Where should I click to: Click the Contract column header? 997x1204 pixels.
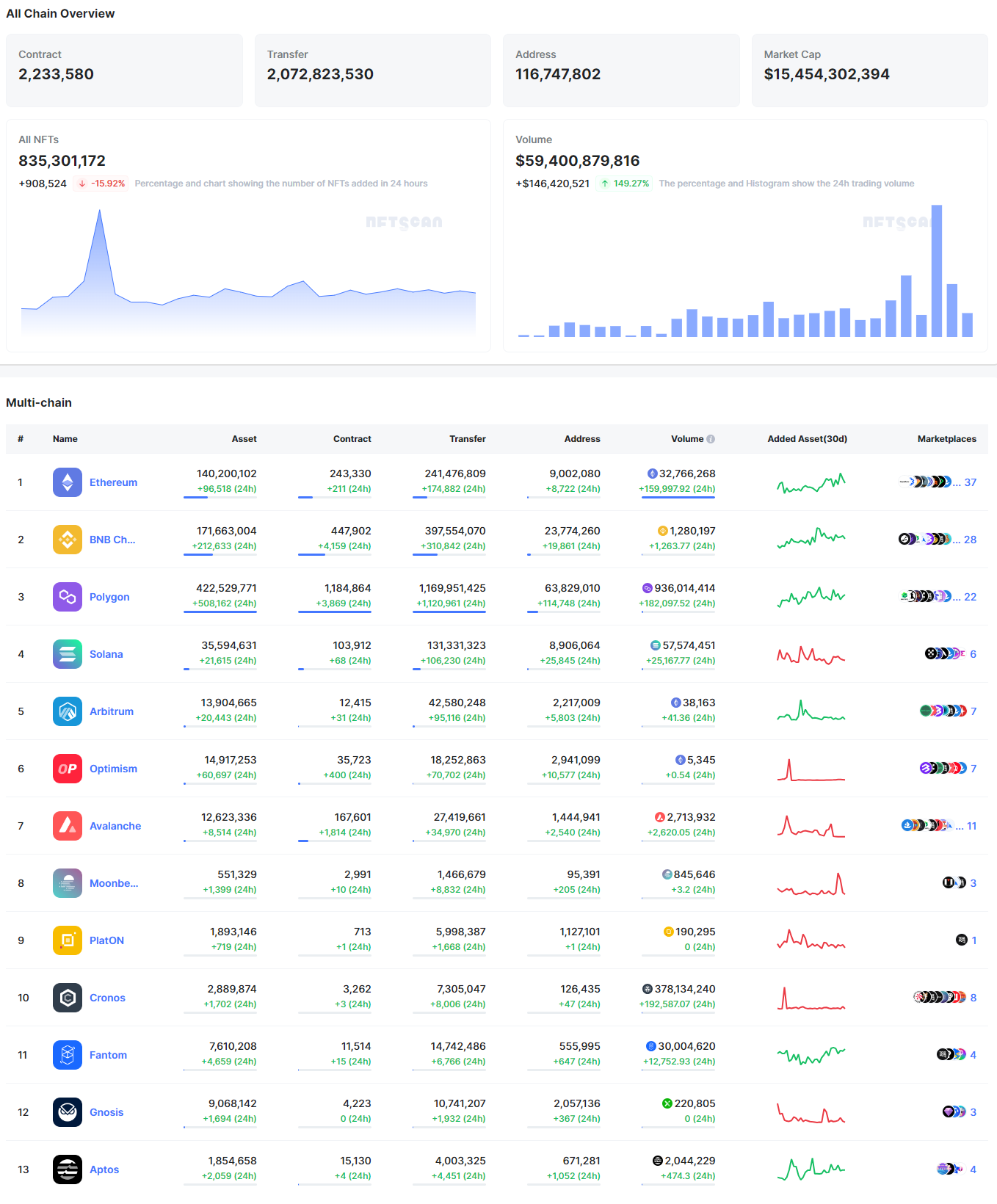(x=352, y=439)
